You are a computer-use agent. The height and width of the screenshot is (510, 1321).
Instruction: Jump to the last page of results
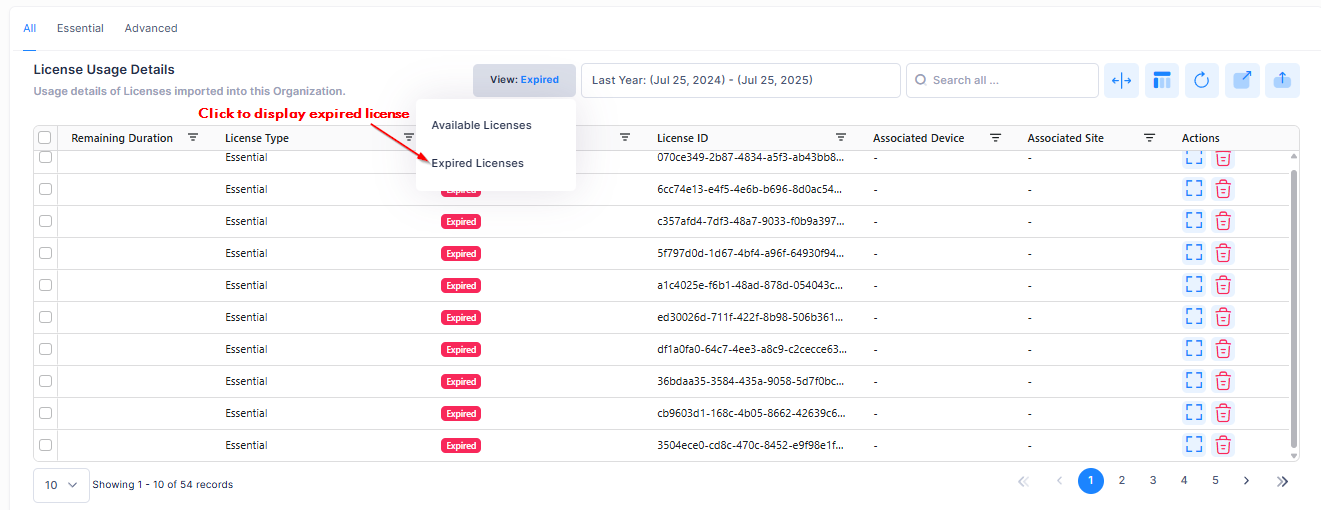1282,481
